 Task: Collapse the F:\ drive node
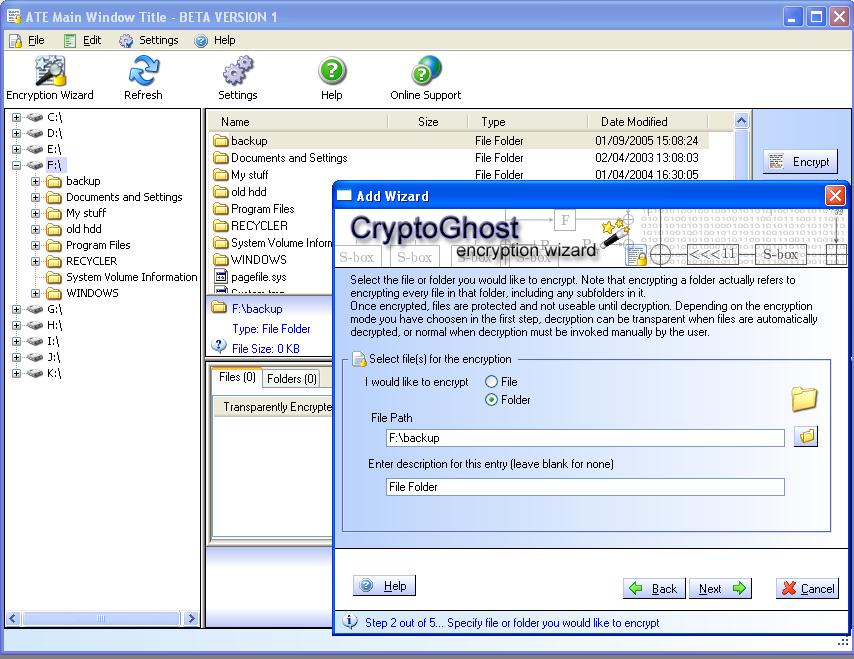pos(16,165)
